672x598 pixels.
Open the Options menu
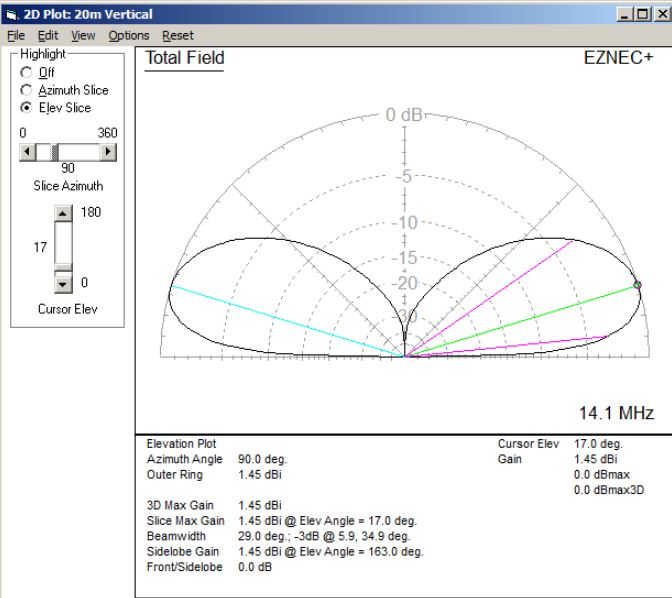[x=129, y=36]
